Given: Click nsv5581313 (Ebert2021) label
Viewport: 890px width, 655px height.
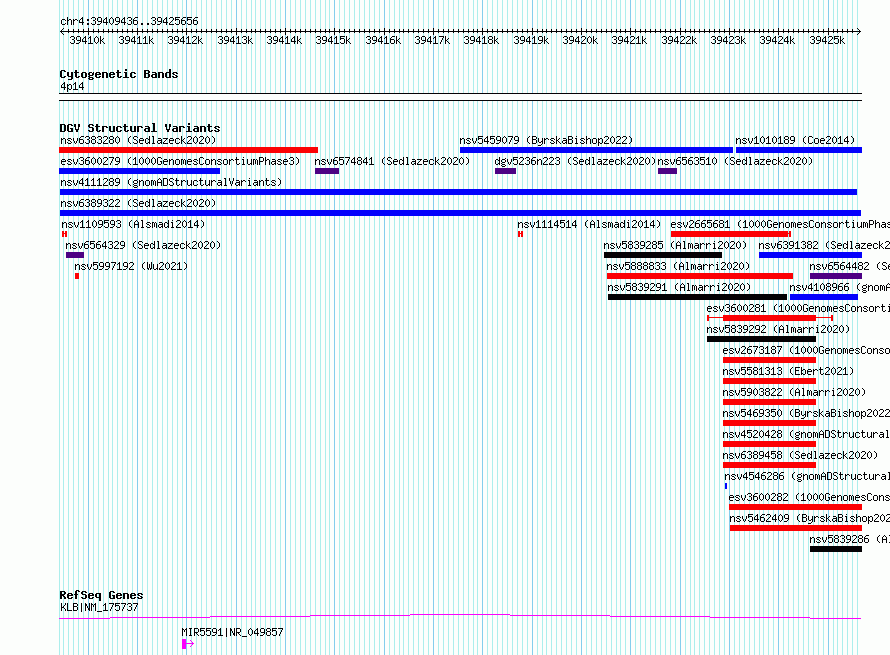Looking at the screenshot, I should tap(788, 371).
